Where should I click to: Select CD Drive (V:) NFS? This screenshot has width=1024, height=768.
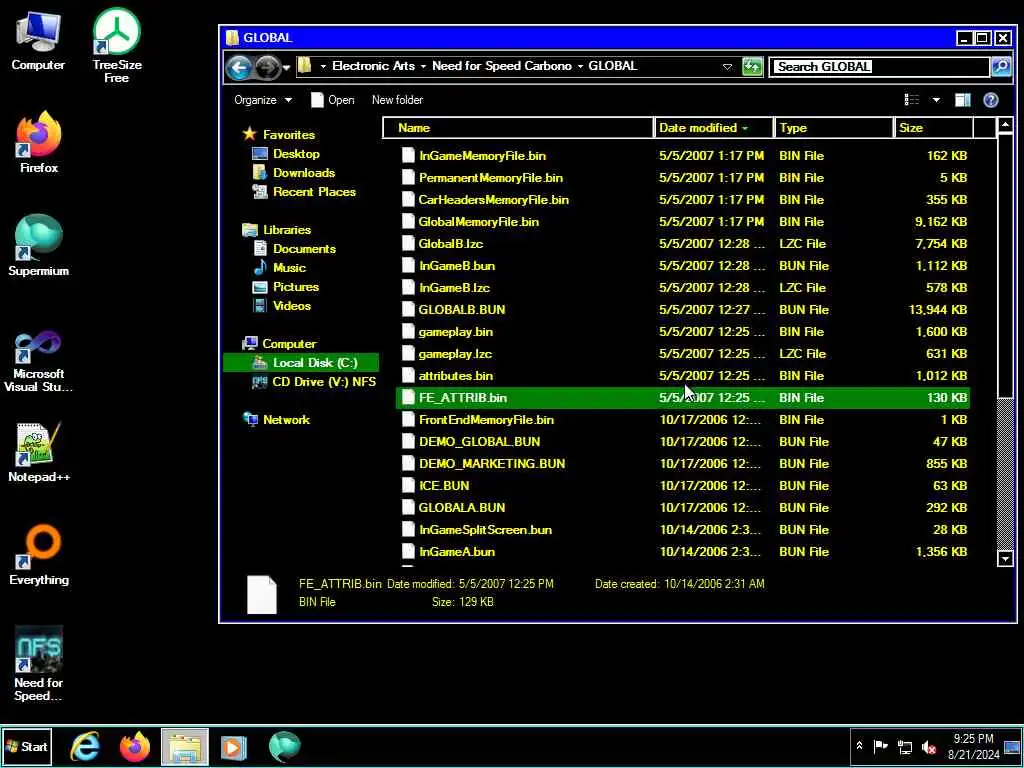313,382
